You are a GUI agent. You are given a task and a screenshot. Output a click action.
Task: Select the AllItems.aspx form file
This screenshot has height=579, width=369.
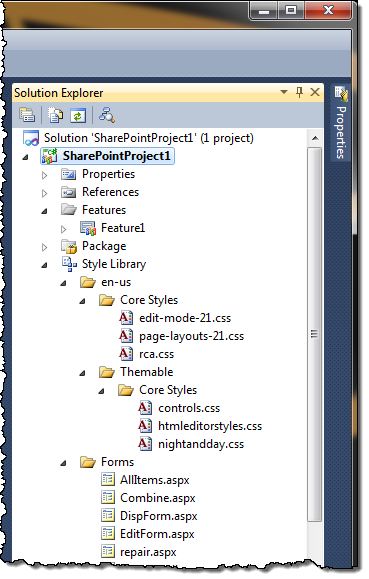(x=155, y=480)
